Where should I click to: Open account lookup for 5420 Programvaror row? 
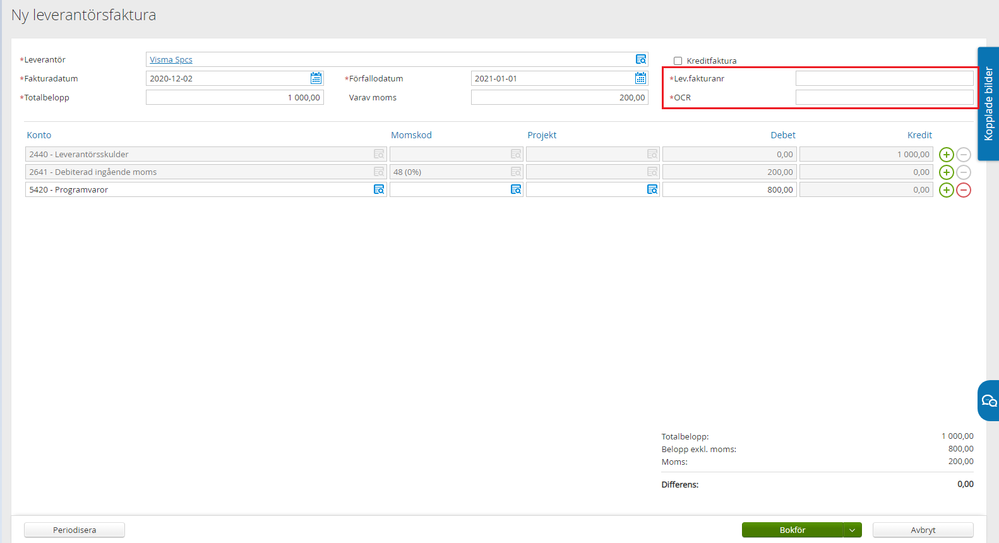click(379, 189)
